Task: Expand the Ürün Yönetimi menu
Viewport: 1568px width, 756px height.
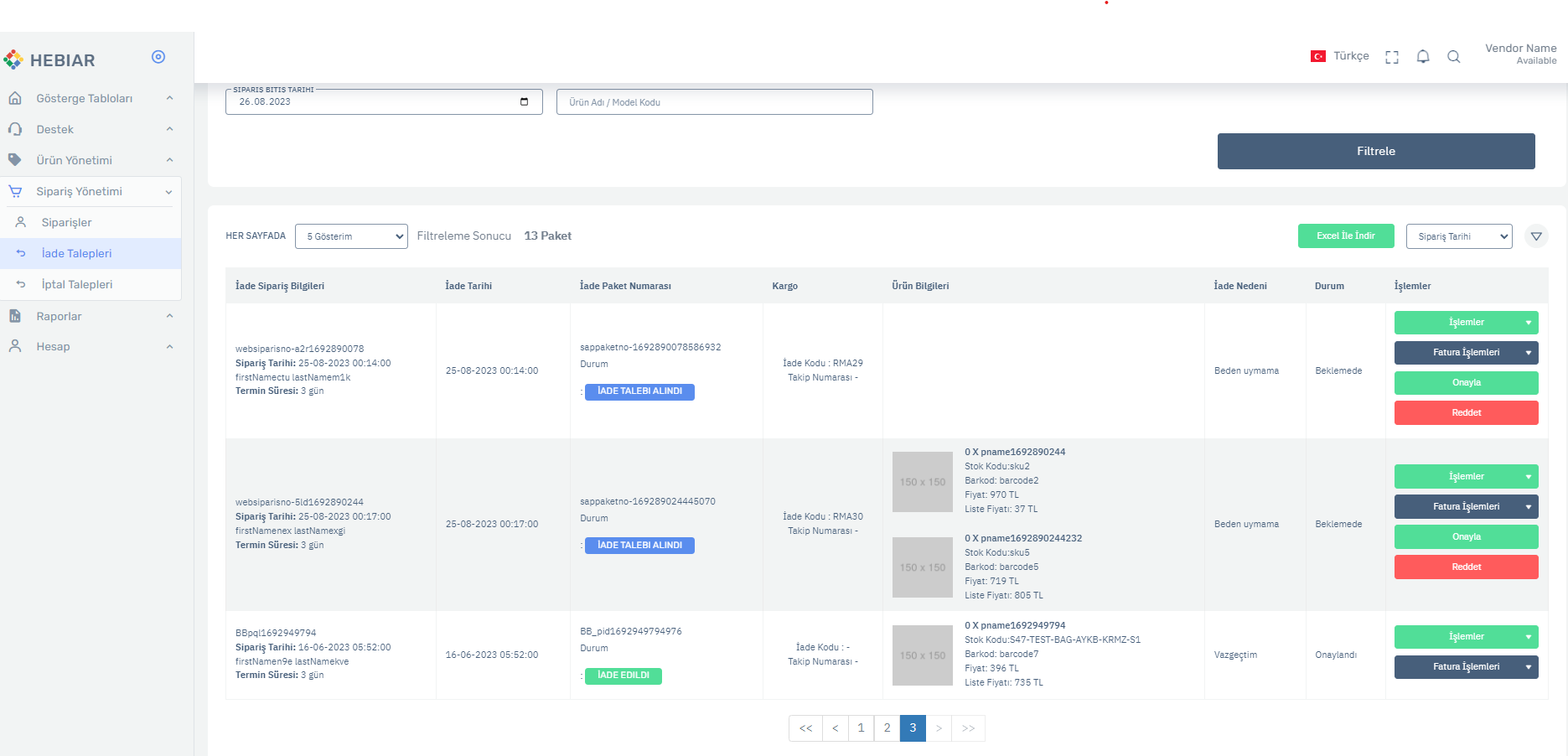Action: tap(169, 160)
